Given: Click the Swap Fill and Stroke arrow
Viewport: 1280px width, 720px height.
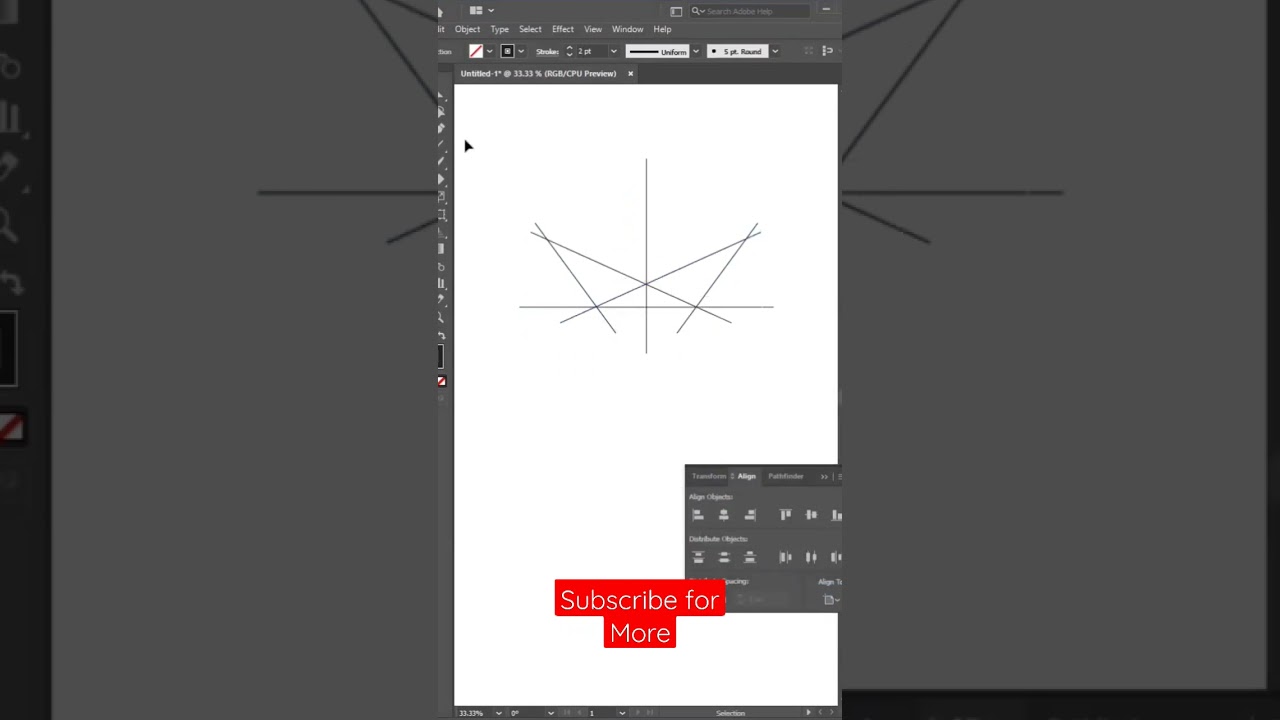Looking at the screenshot, I should (441, 336).
